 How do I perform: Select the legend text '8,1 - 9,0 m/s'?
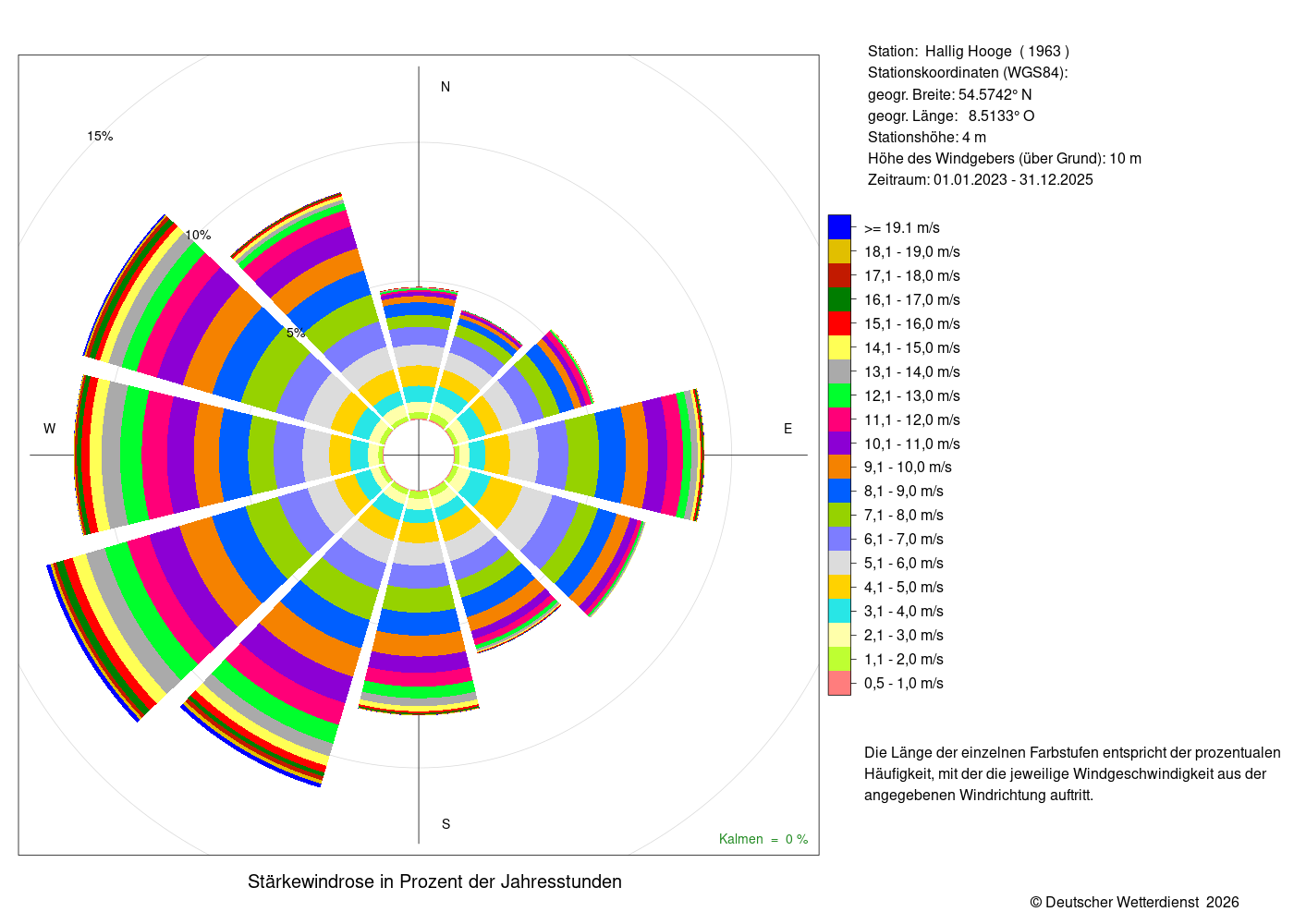tap(904, 492)
